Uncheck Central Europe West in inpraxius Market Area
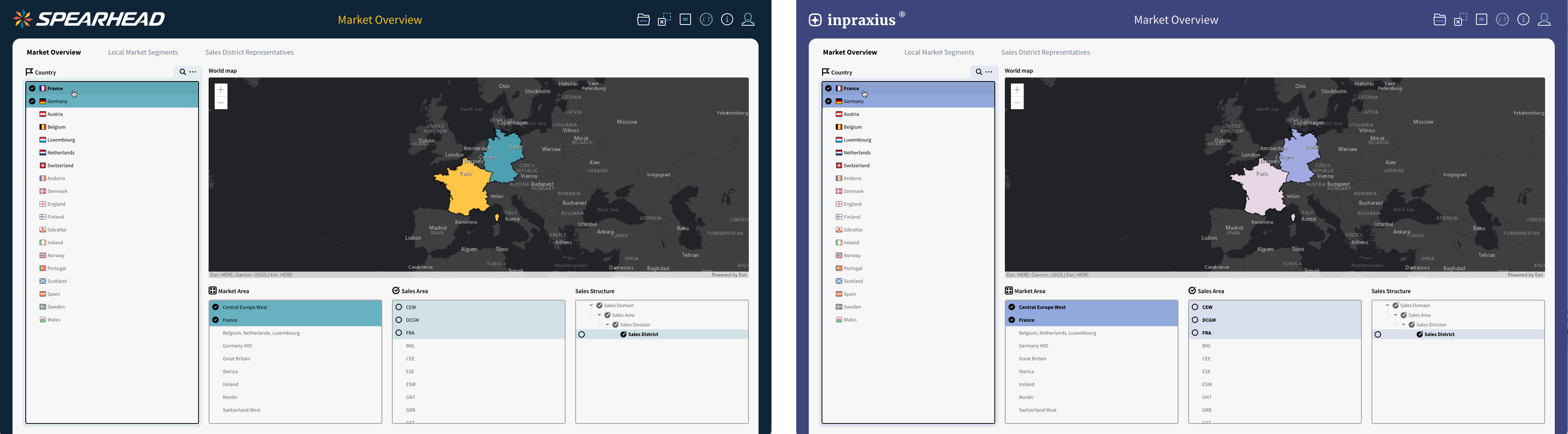 [x=1012, y=307]
